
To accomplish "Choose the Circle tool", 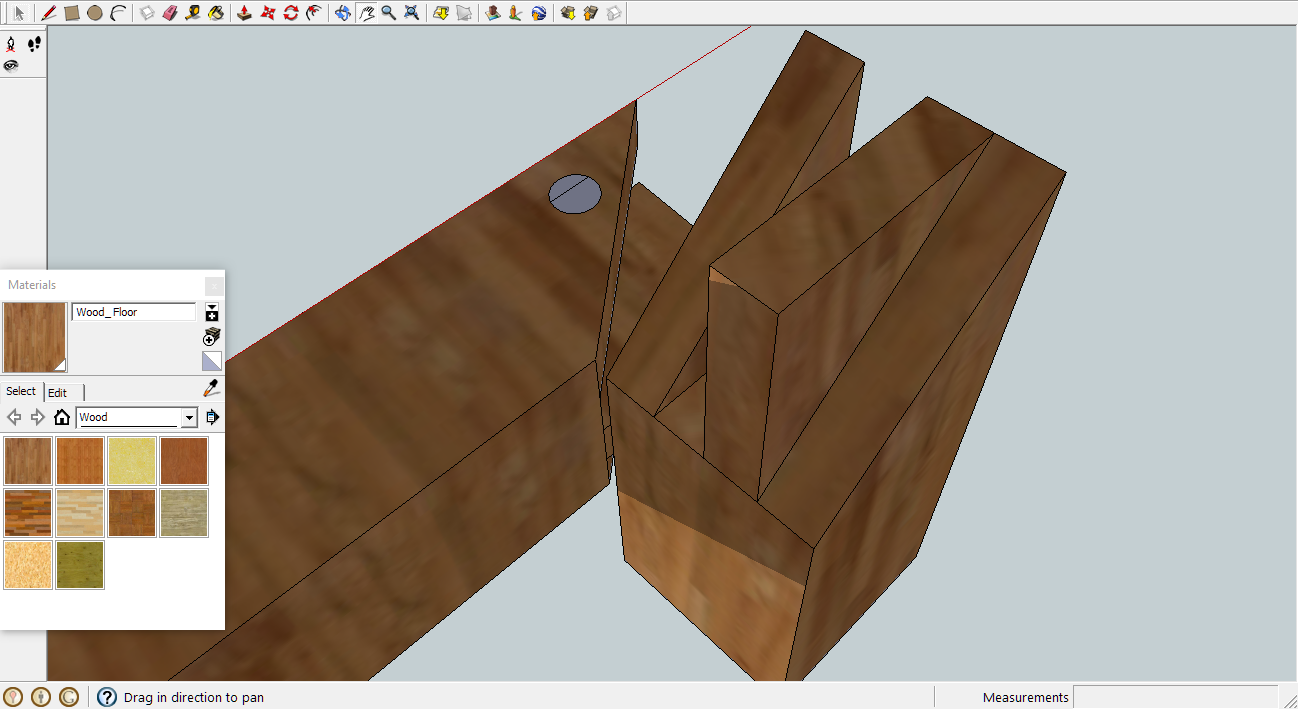I will click(94, 13).
